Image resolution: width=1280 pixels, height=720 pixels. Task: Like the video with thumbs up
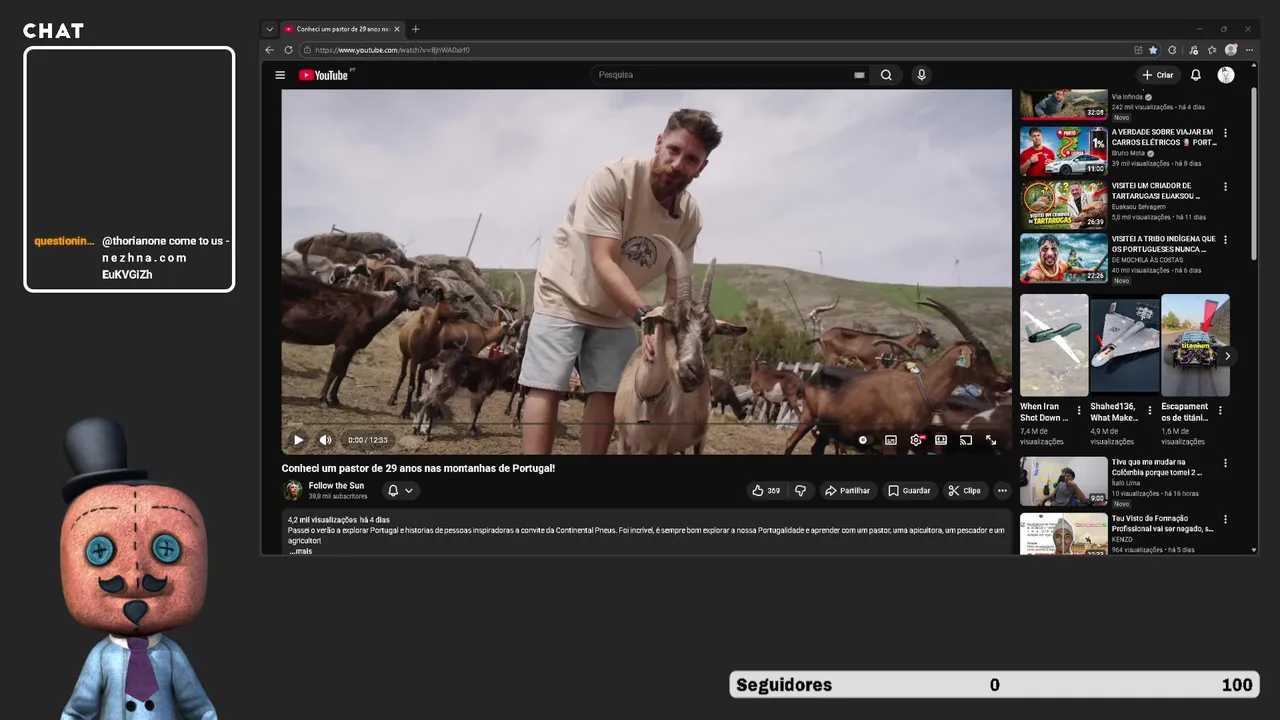click(x=766, y=491)
